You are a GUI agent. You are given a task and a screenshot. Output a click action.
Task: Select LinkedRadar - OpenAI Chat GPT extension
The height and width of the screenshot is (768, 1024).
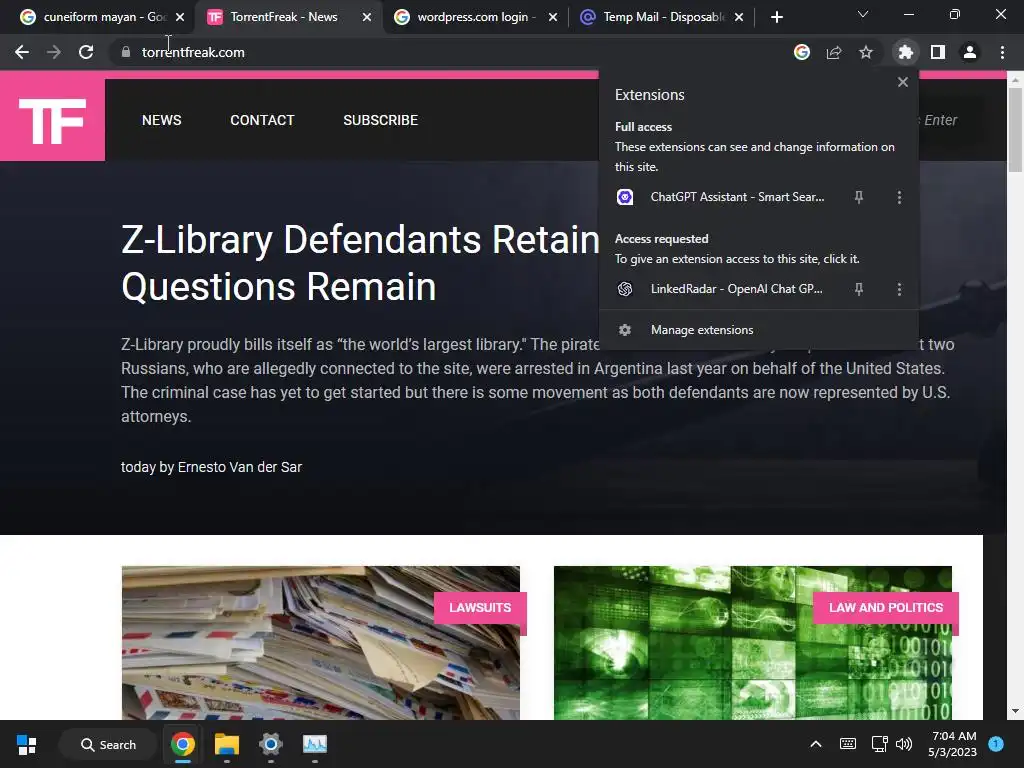click(x=736, y=289)
